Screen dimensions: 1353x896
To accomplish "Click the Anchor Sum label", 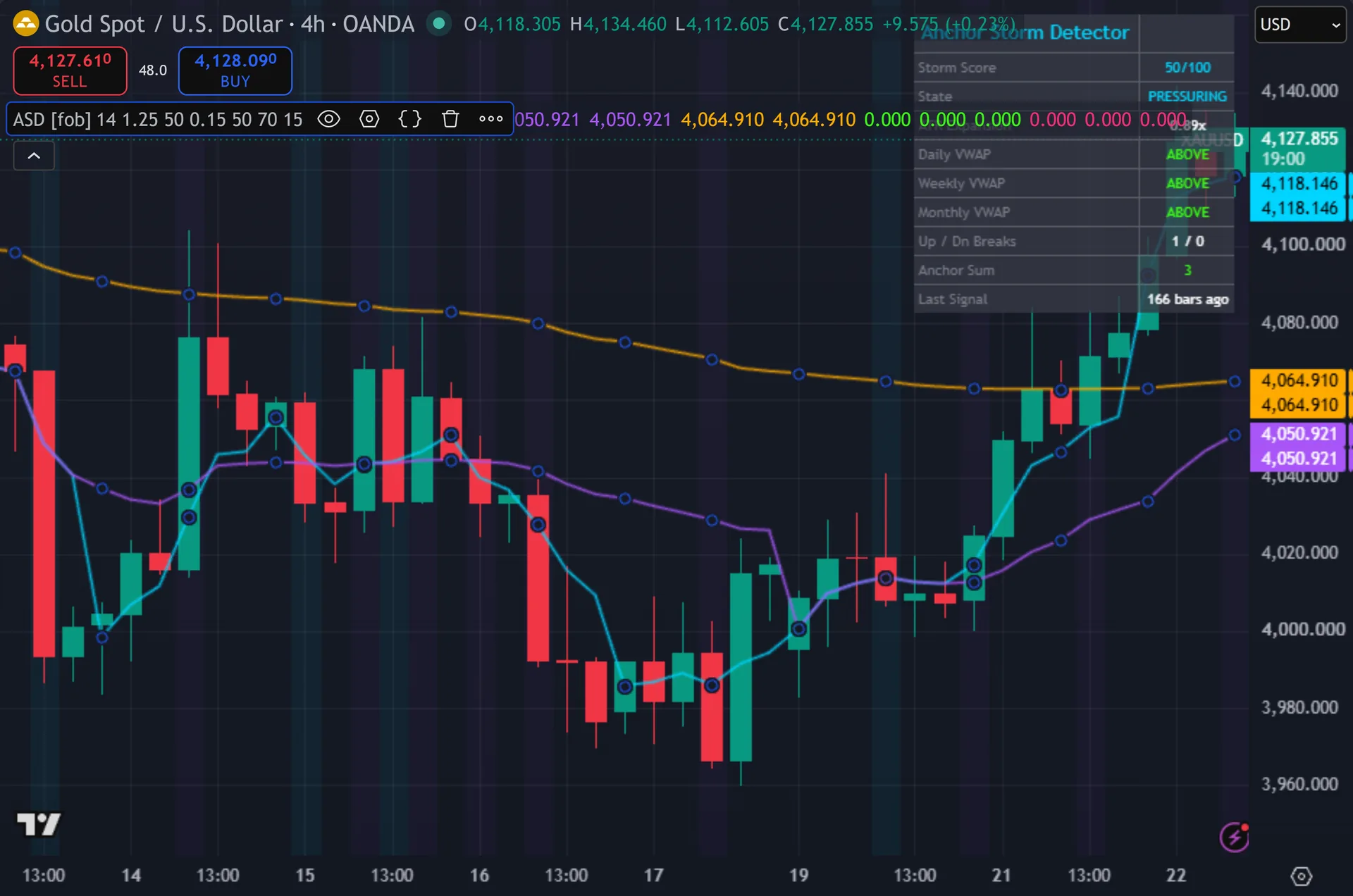I will click(956, 270).
